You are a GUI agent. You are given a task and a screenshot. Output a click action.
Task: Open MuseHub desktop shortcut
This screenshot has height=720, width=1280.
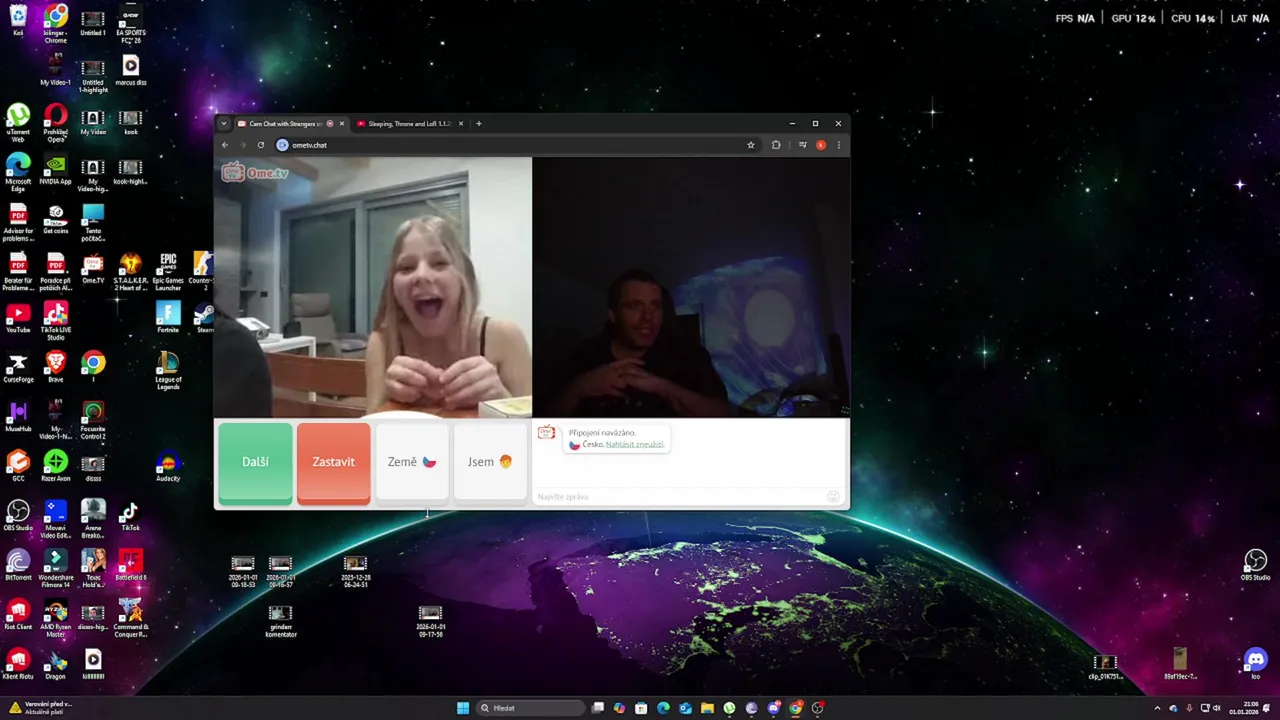18,416
